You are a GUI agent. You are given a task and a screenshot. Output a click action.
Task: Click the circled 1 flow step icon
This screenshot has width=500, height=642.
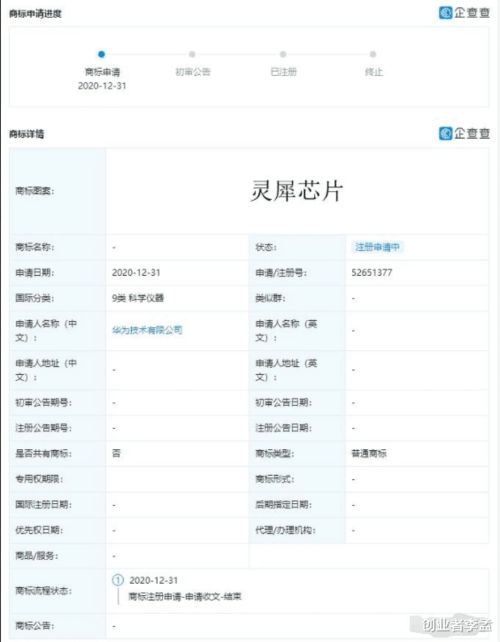(x=118, y=580)
